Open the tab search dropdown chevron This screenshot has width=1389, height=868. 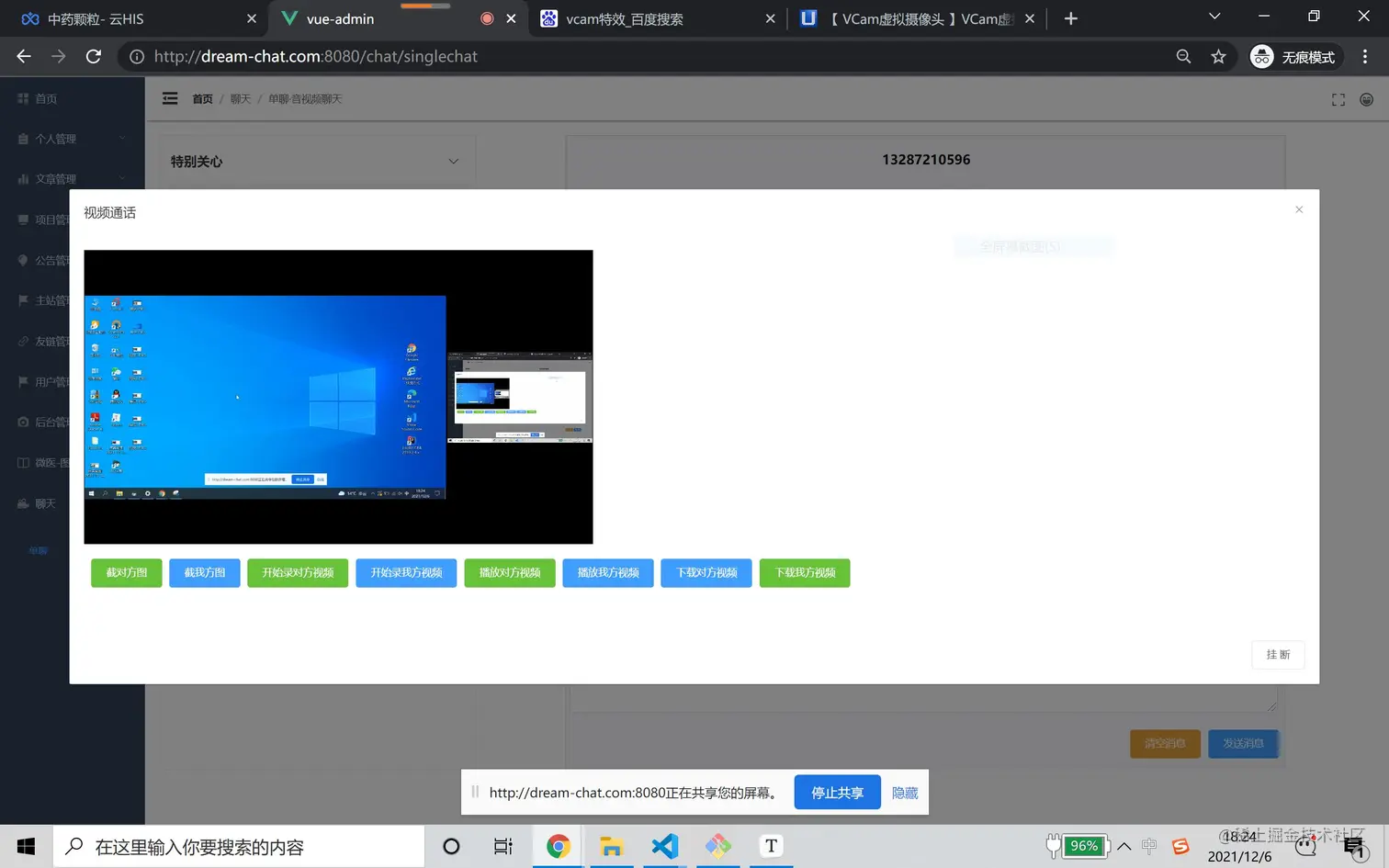click(1214, 17)
